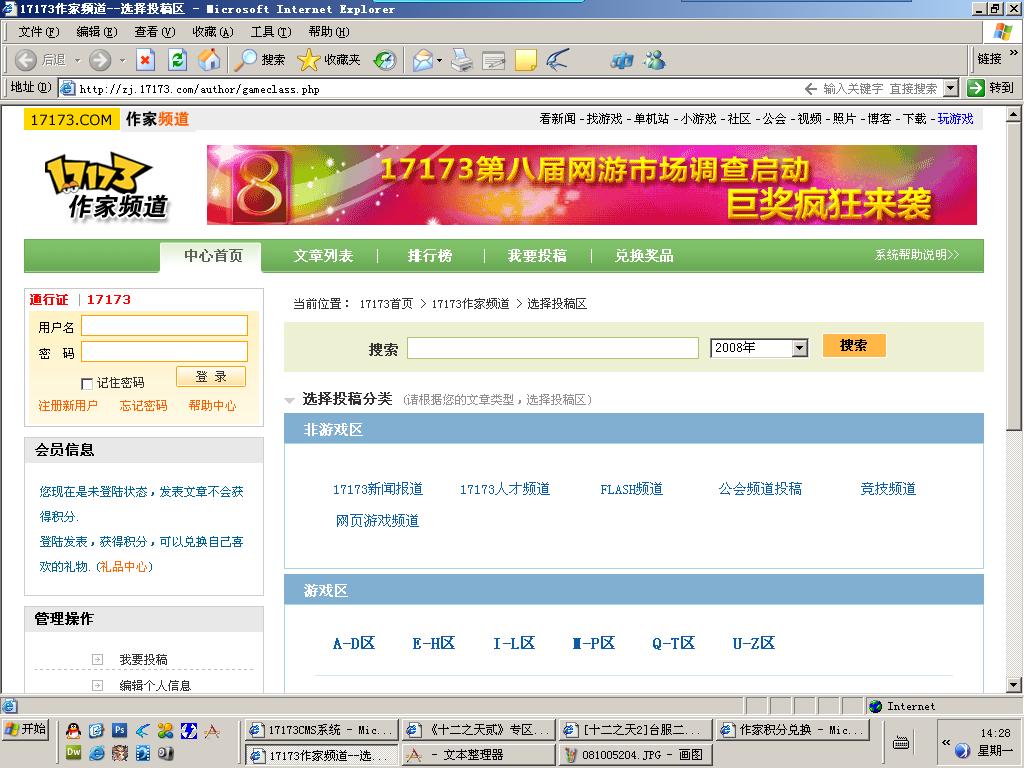Open the History clock icon

(x=385, y=60)
